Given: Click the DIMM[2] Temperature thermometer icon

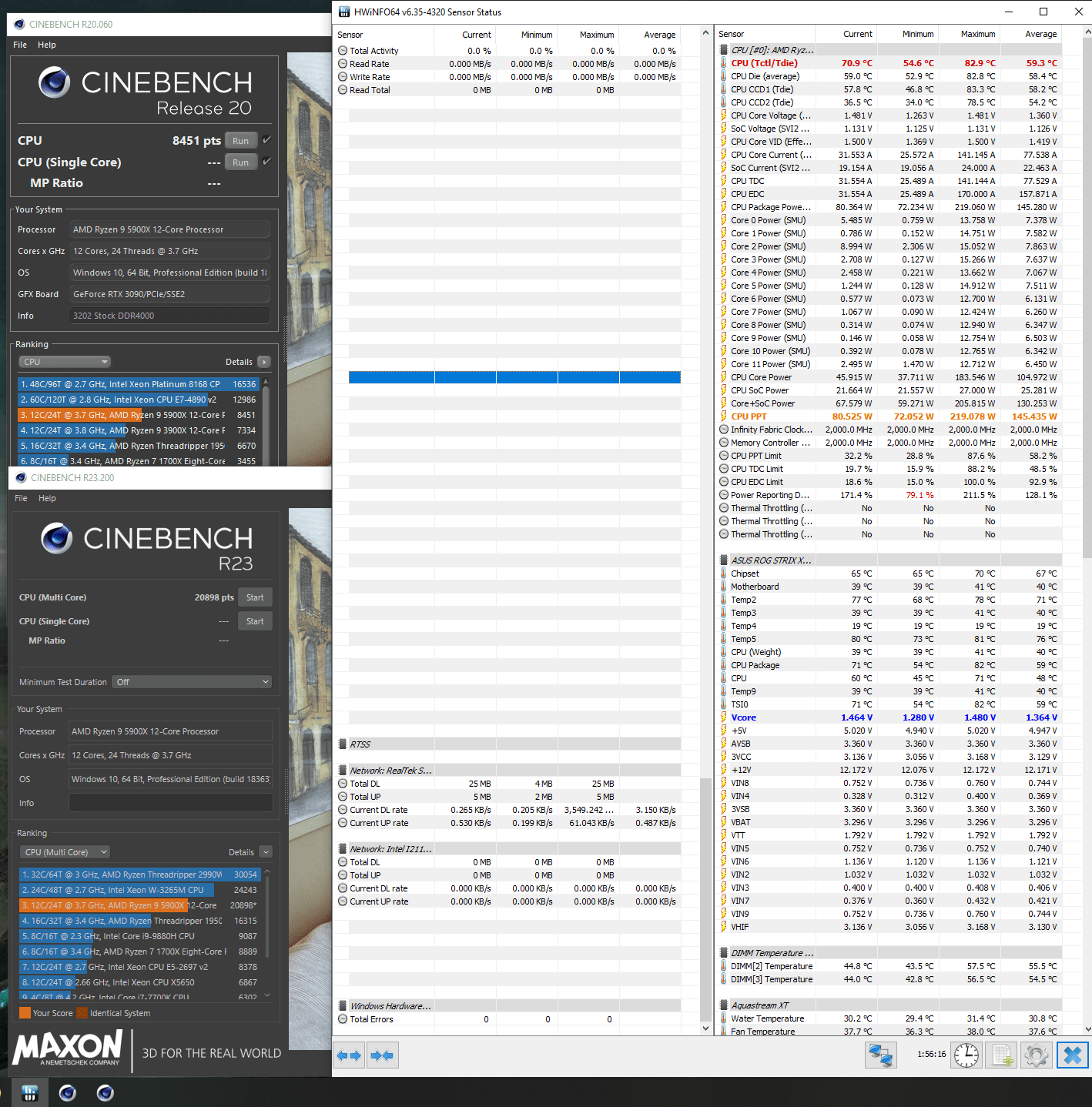Looking at the screenshot, I should [724, 966].
